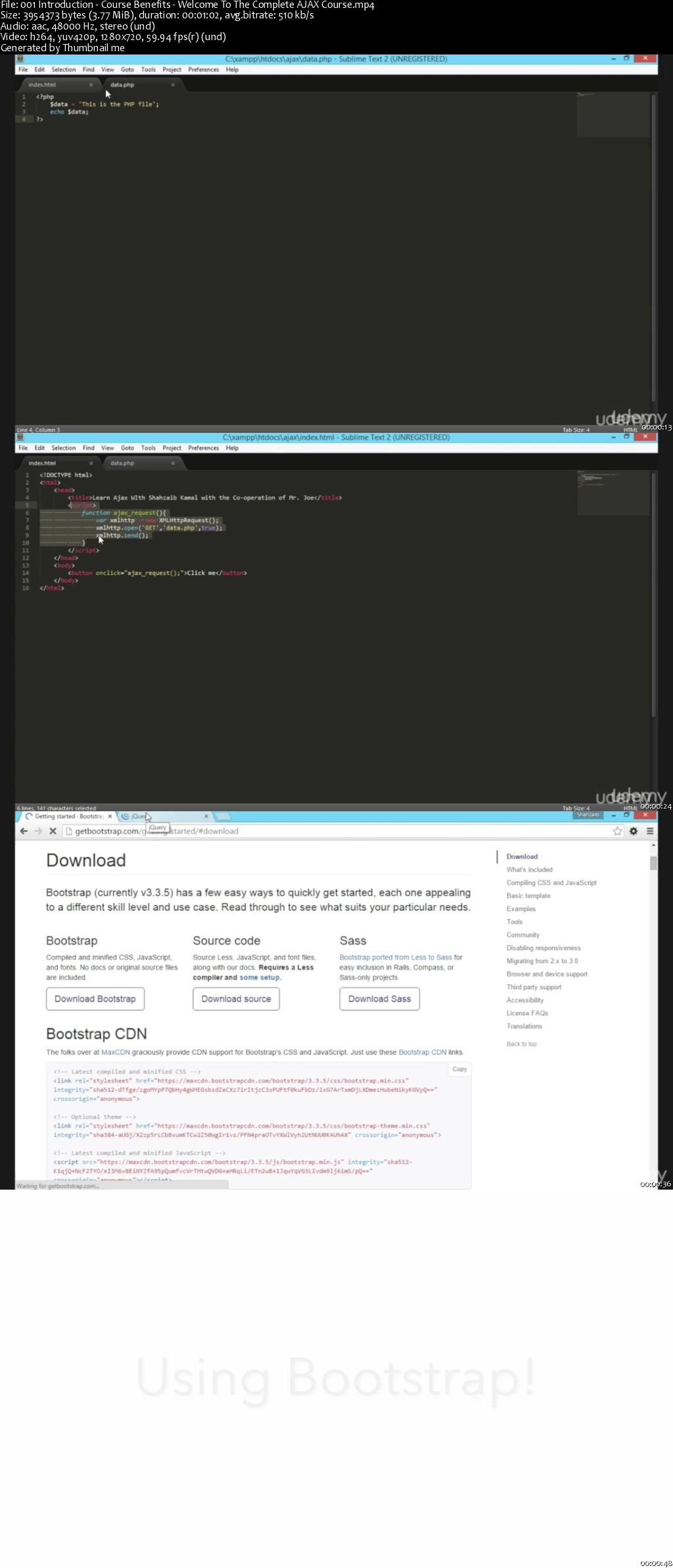Screen dimensions: 673x1568
Task: Click the gear icon in Chrome toolbar
Action: 634,831
